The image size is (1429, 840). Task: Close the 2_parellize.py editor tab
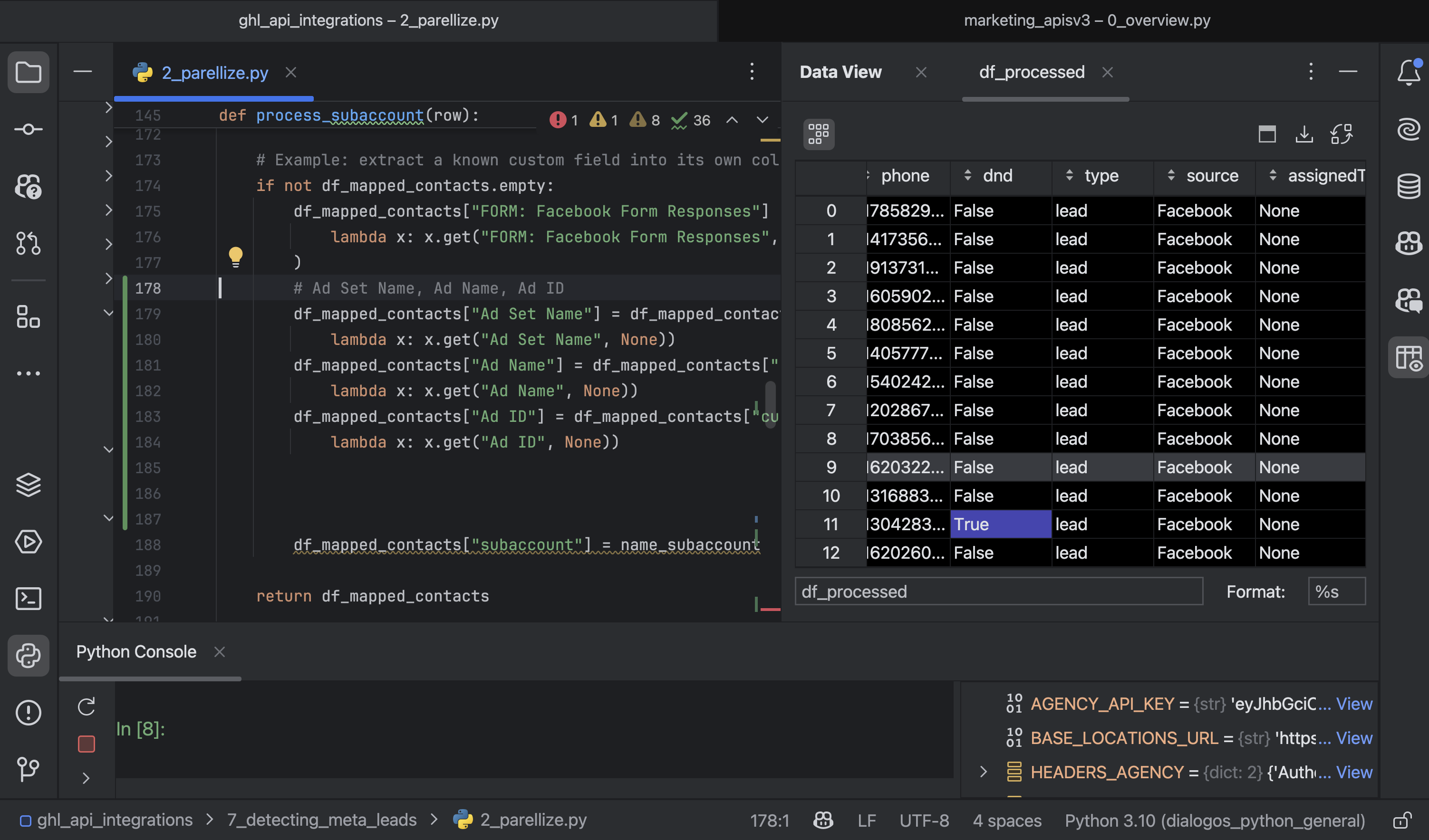[291, 72]
